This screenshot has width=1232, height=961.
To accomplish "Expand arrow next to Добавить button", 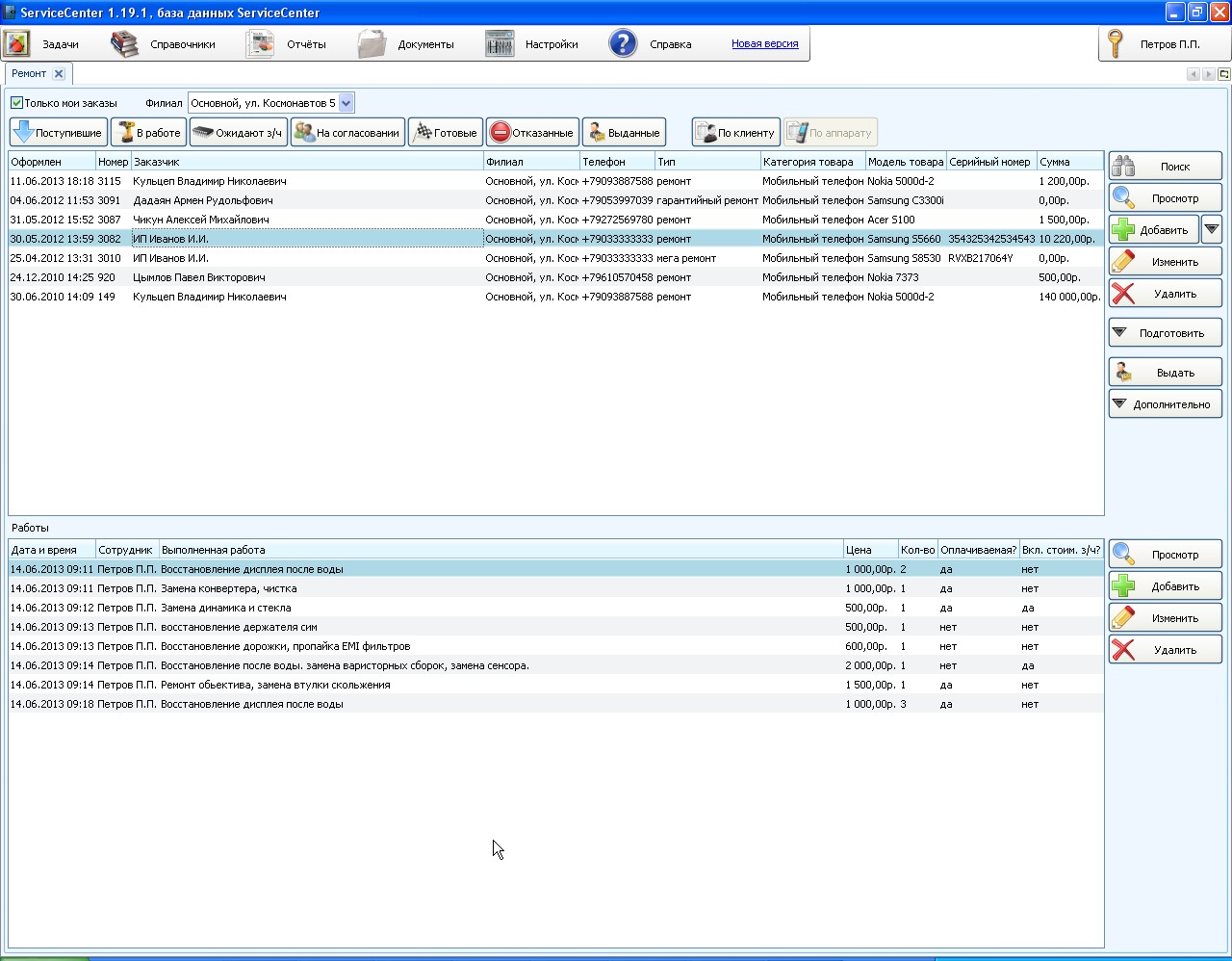I will point(1212,230).
